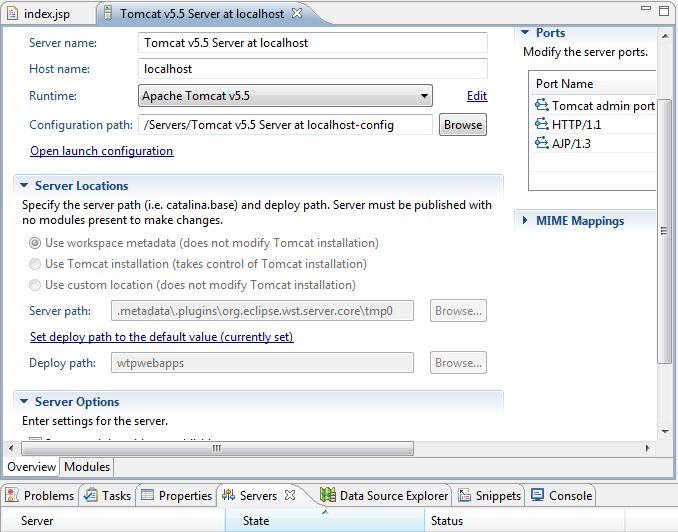Click the Deploy path field
The image size is (678, 532).
[x=262, y=363]
